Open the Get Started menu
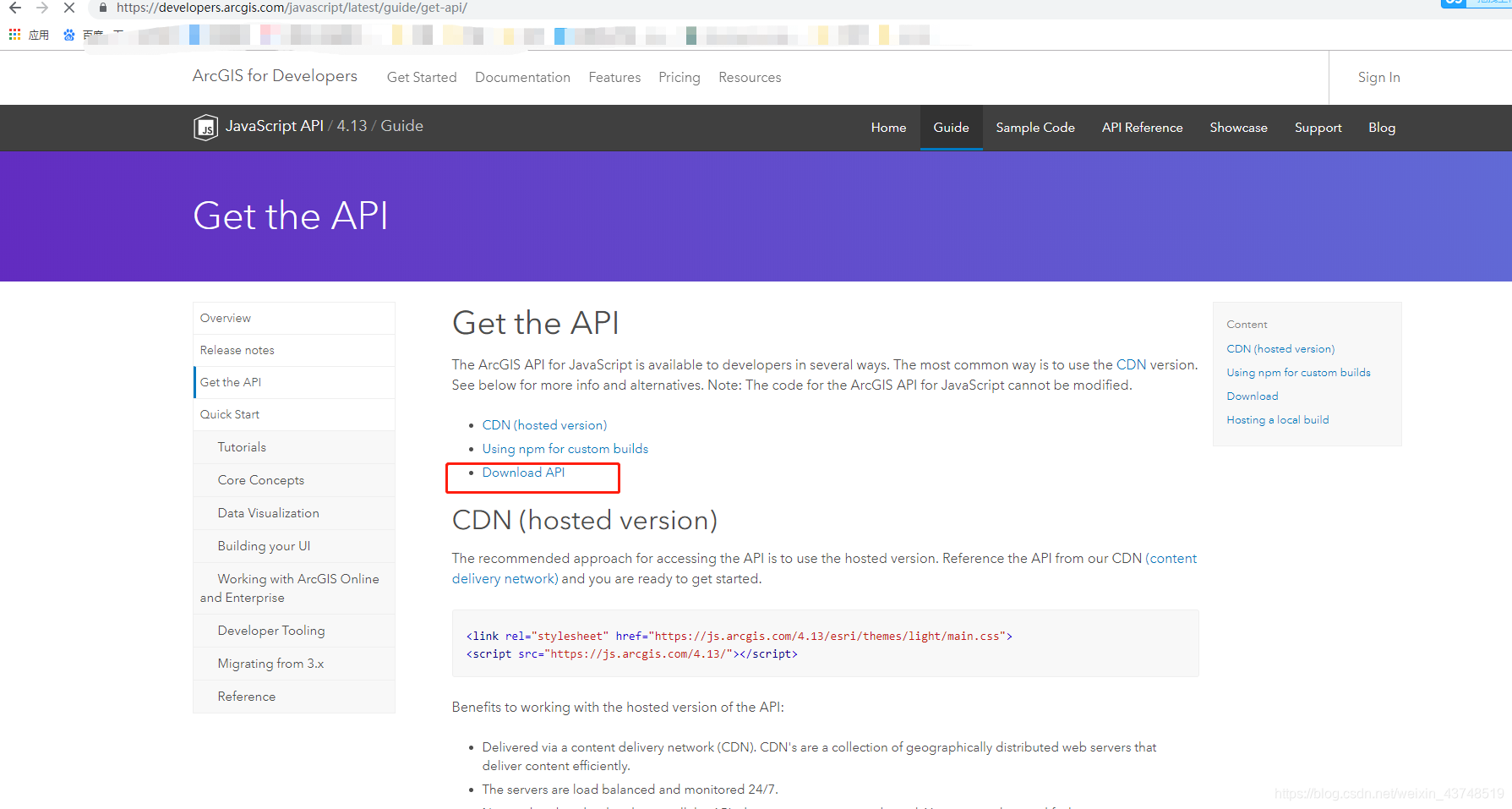The image size is (1512, 809). click(422, 78)
